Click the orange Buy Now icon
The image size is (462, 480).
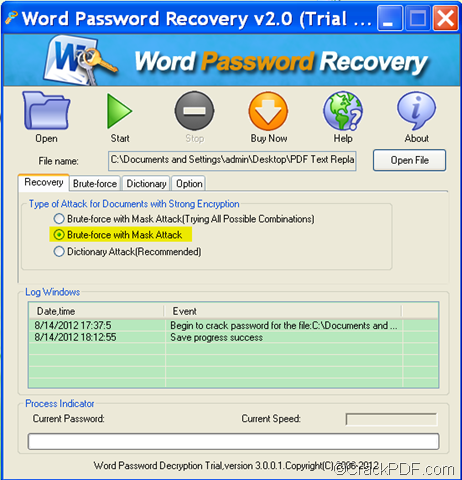(x=268, y=111)
